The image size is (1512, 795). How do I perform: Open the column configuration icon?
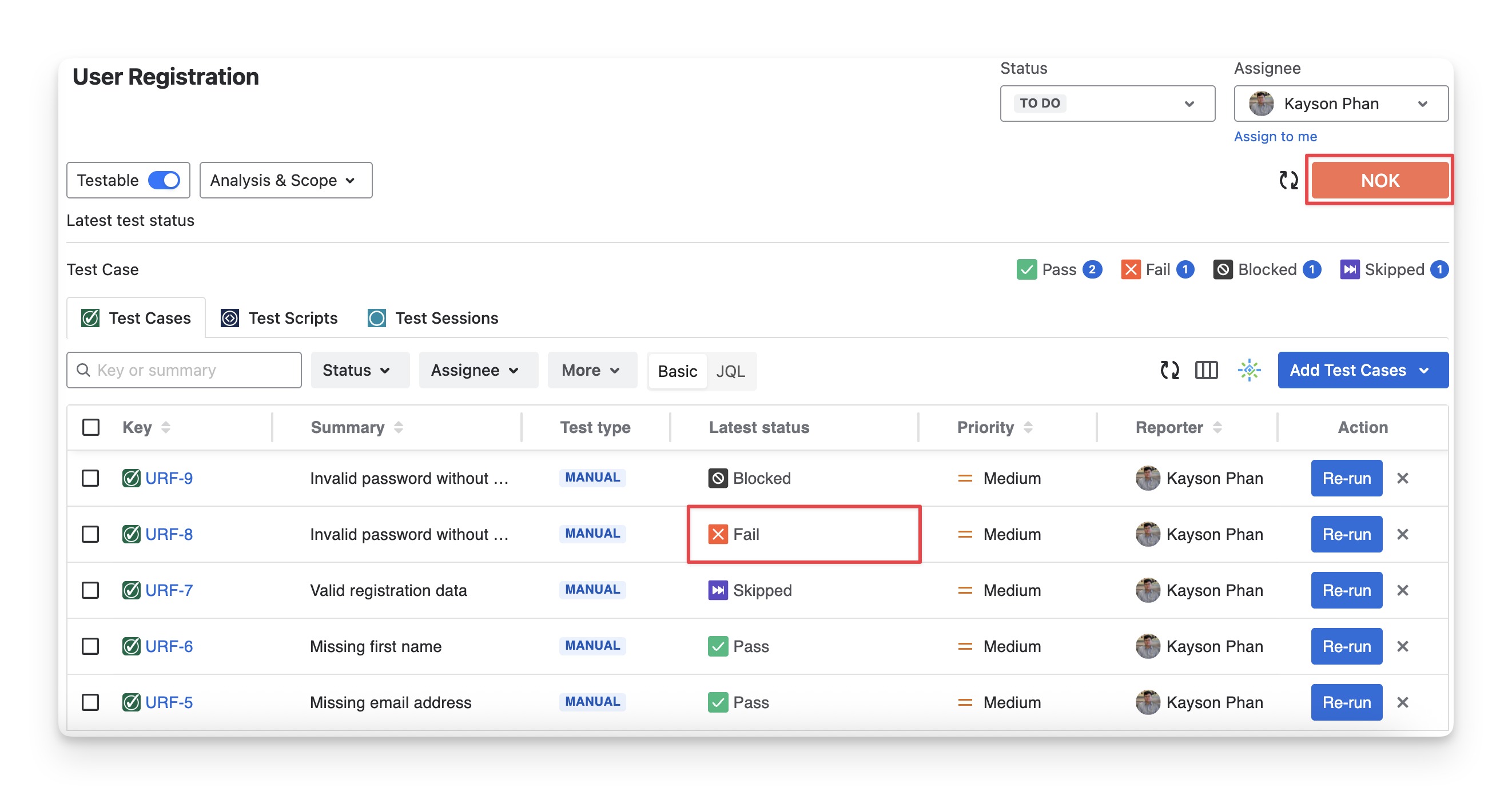(x=1206, y=370)
